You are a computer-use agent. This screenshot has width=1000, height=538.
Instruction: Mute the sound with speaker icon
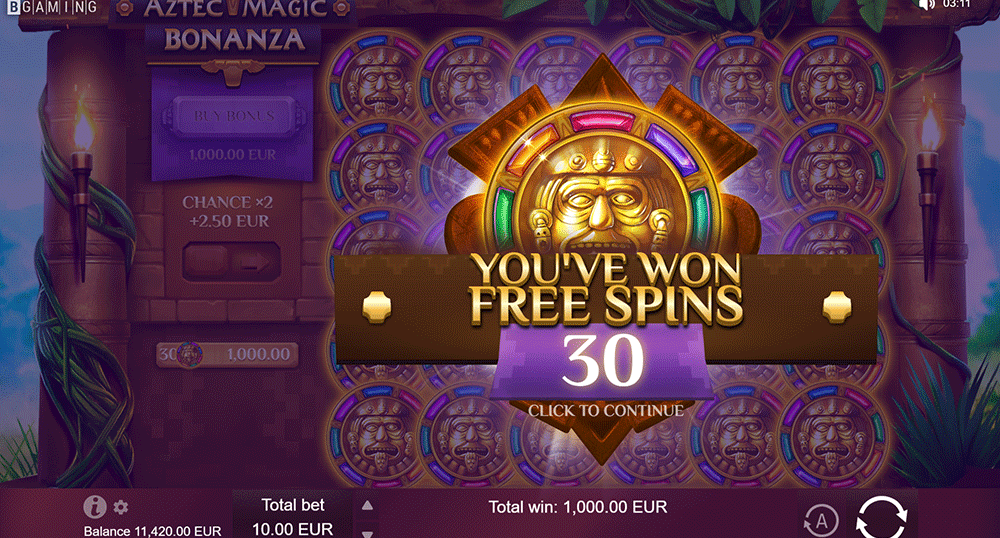point(926,4)
